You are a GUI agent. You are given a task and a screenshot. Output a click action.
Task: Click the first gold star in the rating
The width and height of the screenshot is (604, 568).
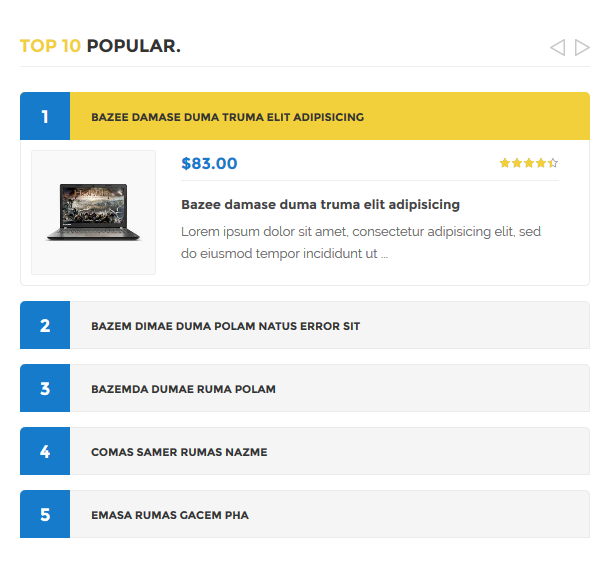(505, 163)
